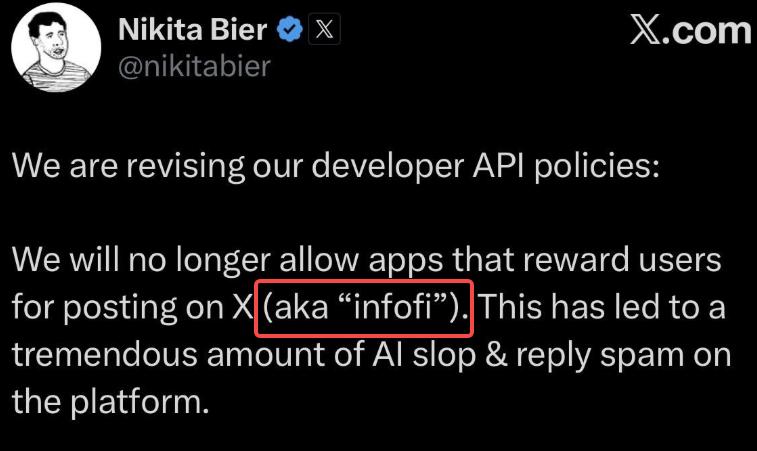Open the Nikita Bier display name
The image size is (757, 451).
point(192,31)
